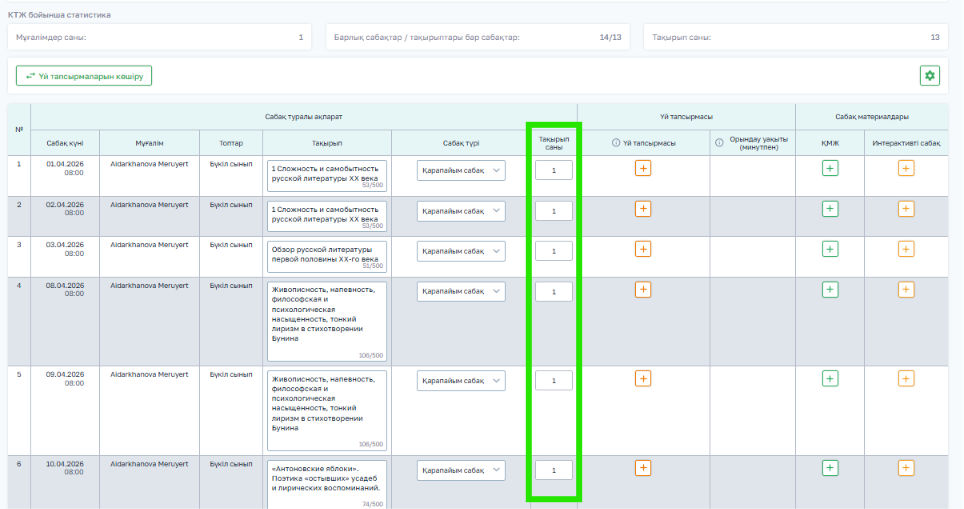
Task: Click the Тақырып саны statistic showing 13
Action: tap(796, 37)
